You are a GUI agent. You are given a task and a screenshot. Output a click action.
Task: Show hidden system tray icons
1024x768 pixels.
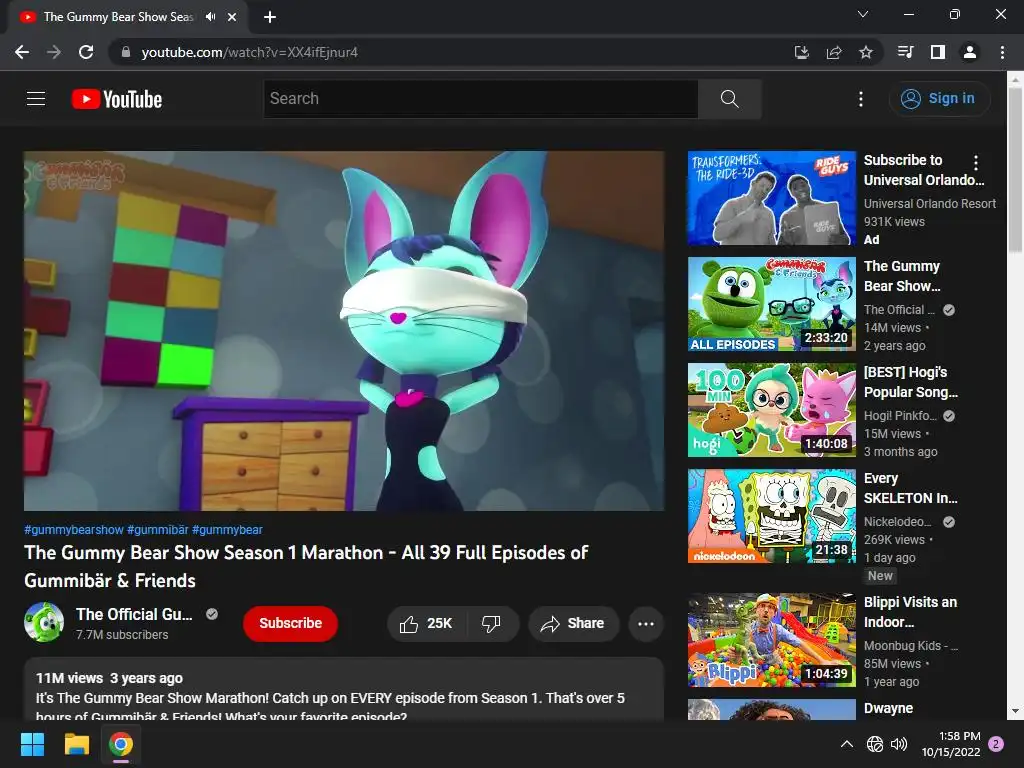tap(846, 744)
